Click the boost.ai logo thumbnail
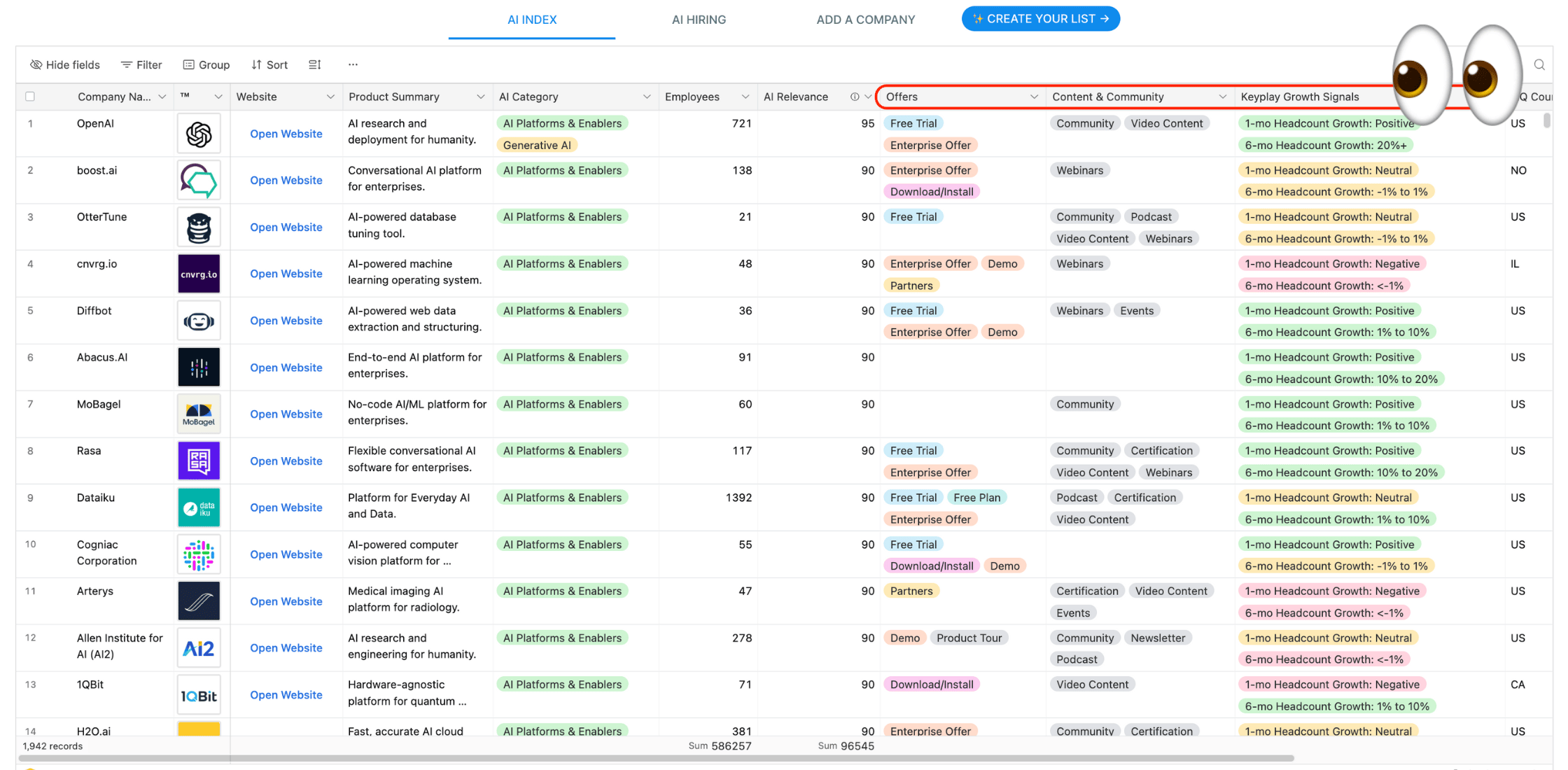The height and width of the screenshot is (770, 1568). tap(199, 180)
